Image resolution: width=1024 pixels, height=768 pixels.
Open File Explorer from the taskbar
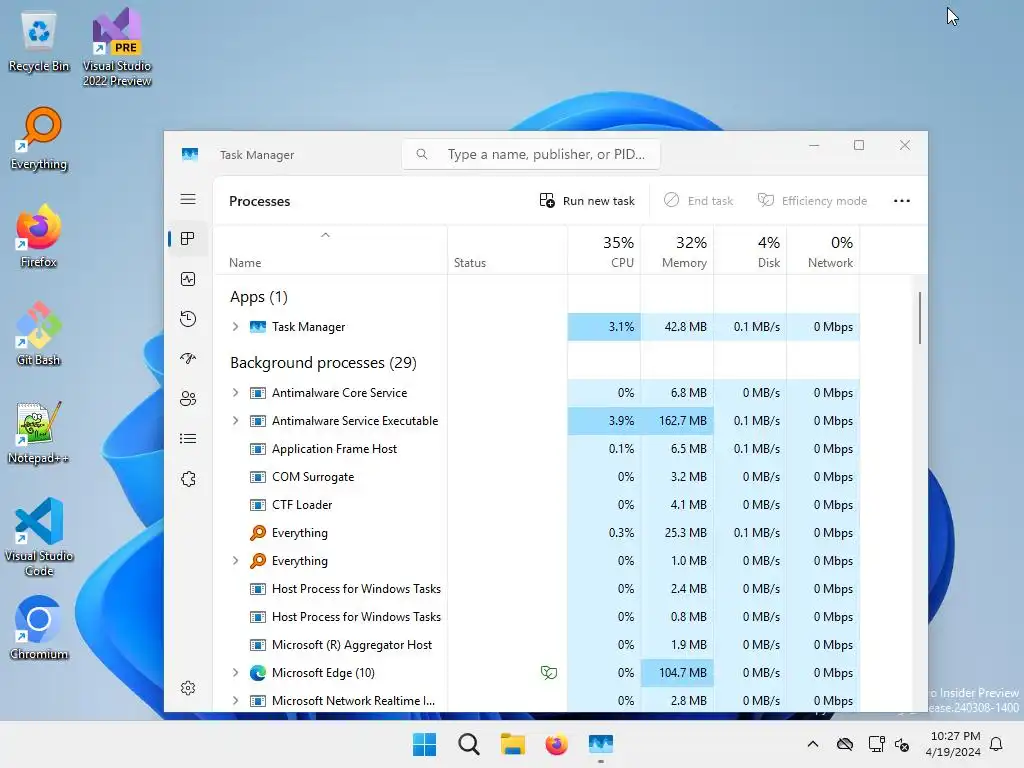click(513, 744)
